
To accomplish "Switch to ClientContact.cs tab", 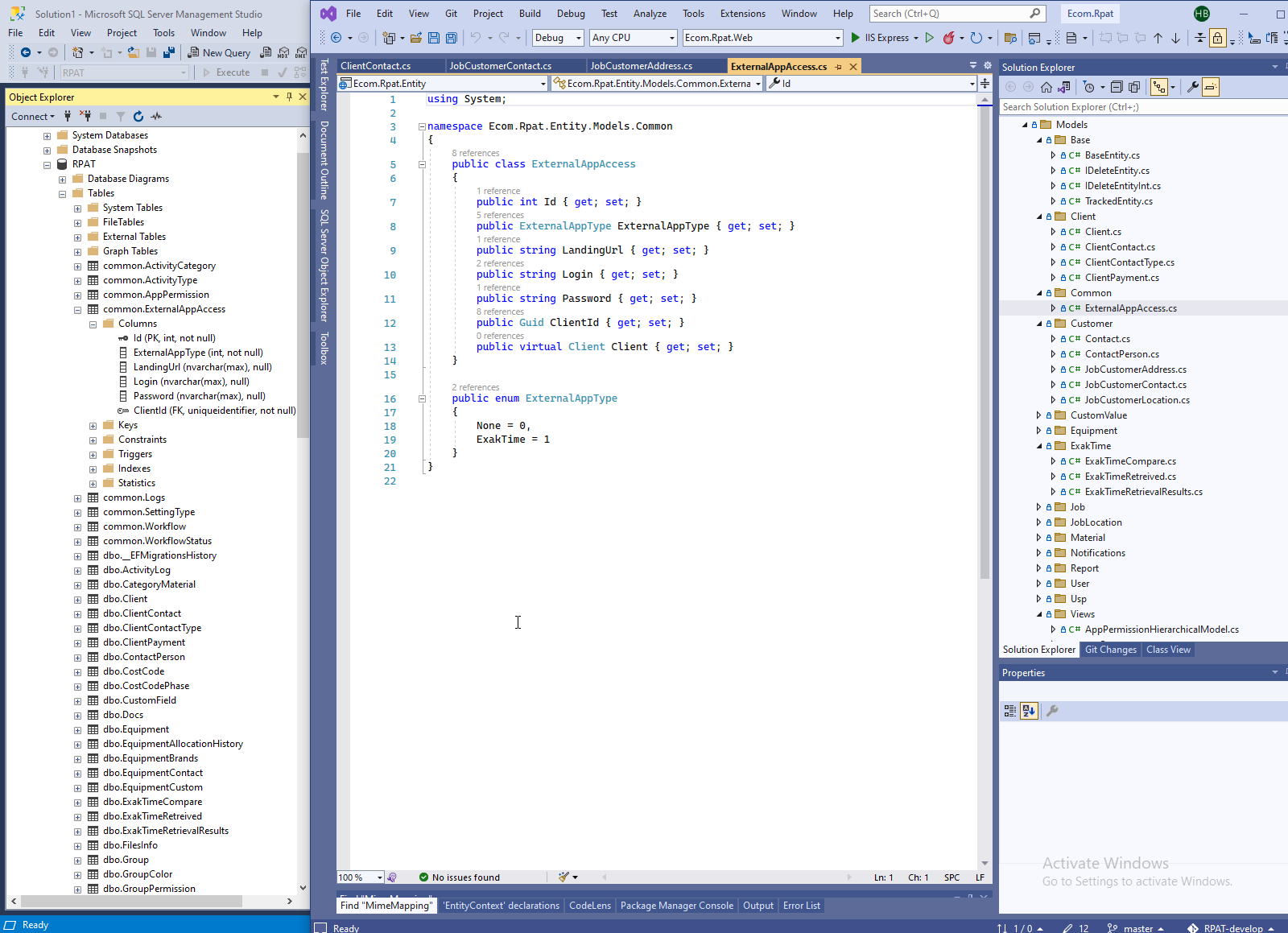I will (x=376, y=66).
